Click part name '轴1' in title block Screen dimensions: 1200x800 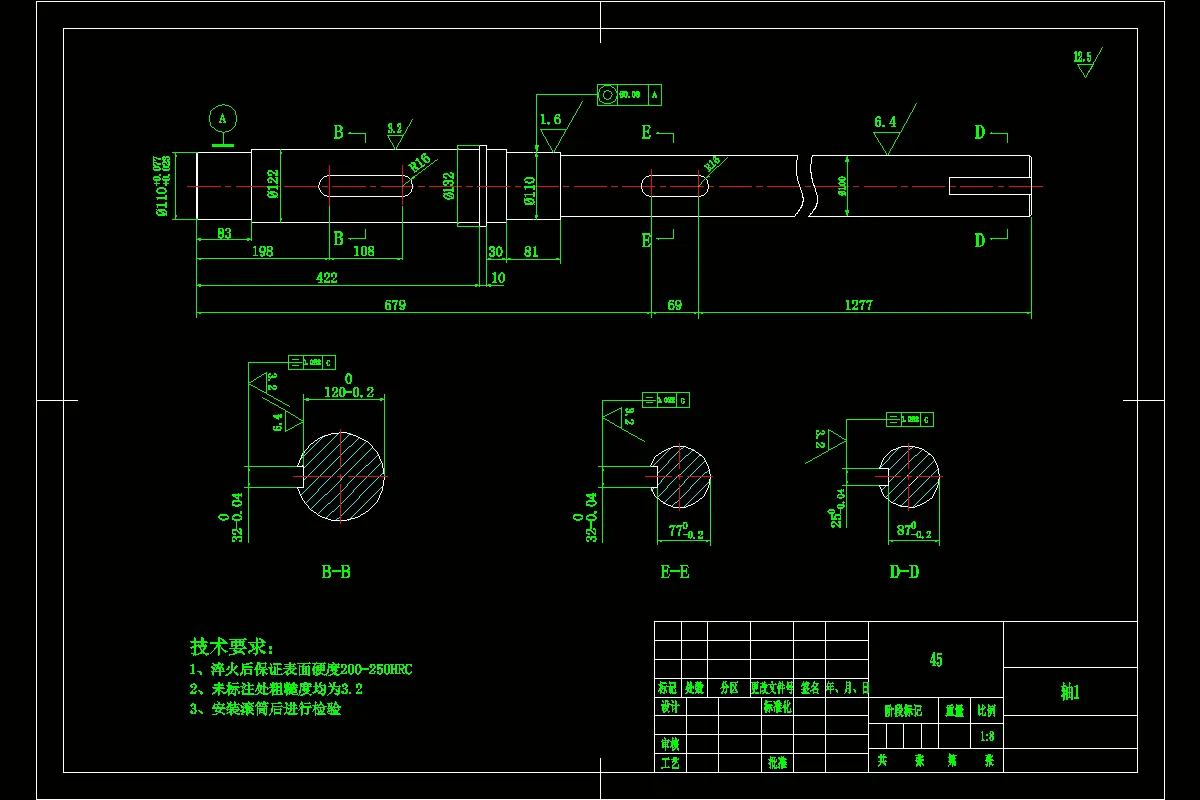click(x=1070, y=692)
